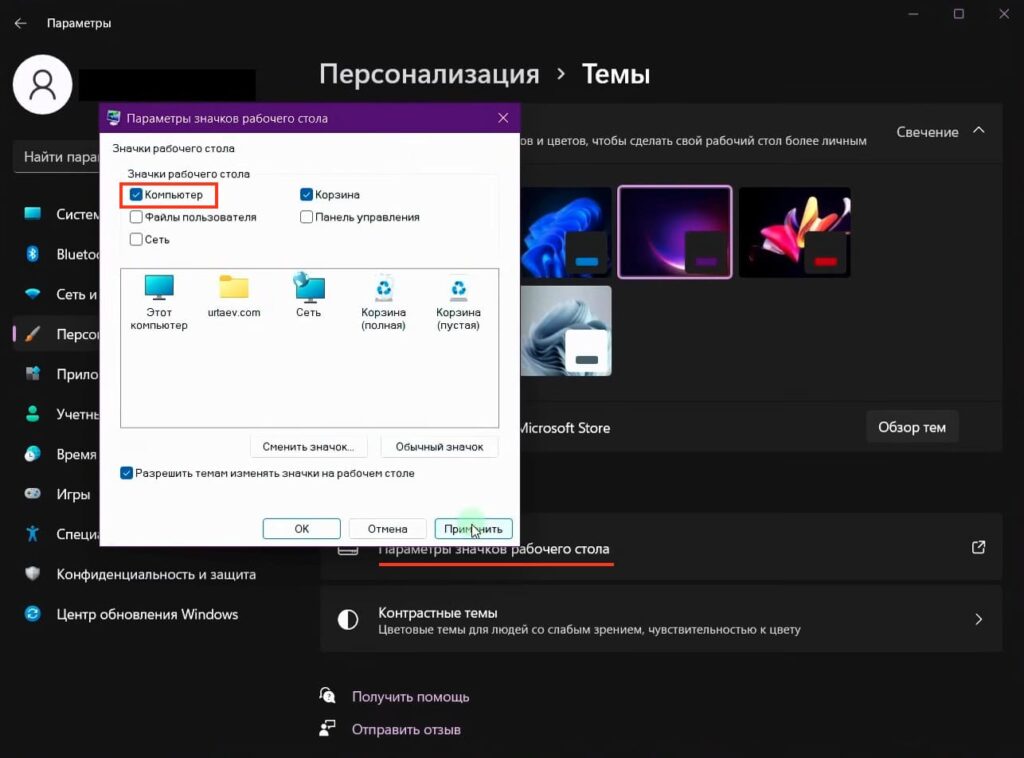The width and height of the screenshot is (1024, 758).
Task: Open 'Конфиденциальность и защита' section
Action: (x=156, y=575)
